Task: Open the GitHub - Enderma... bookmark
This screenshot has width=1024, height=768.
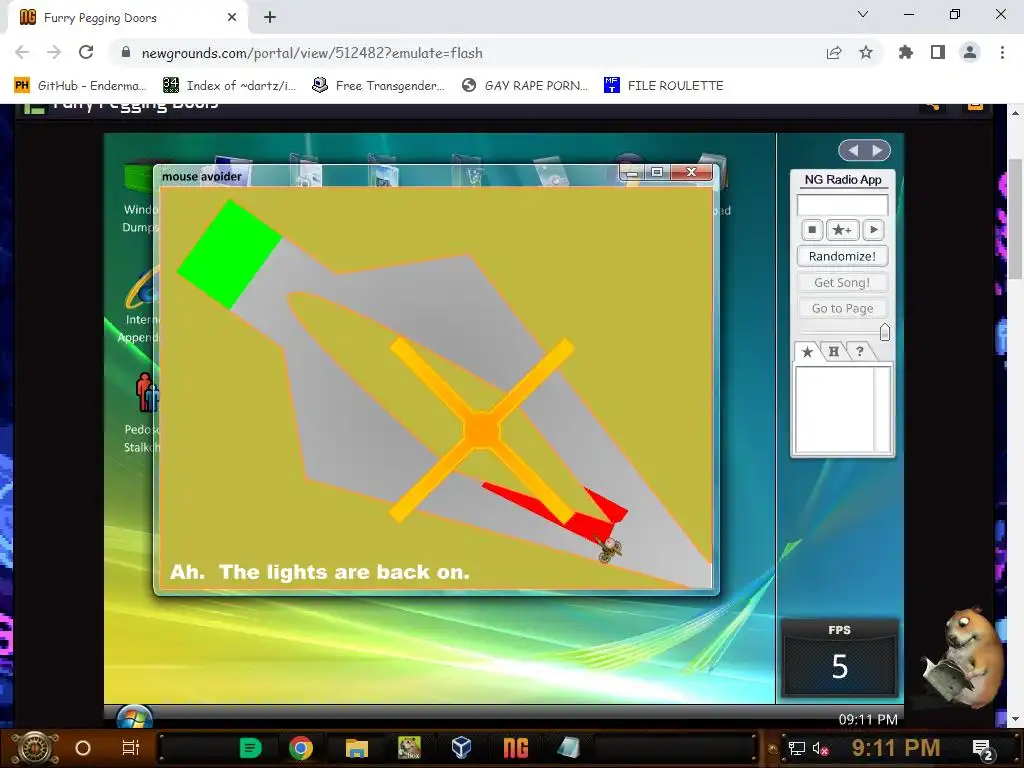Action: tap(81, 86)
